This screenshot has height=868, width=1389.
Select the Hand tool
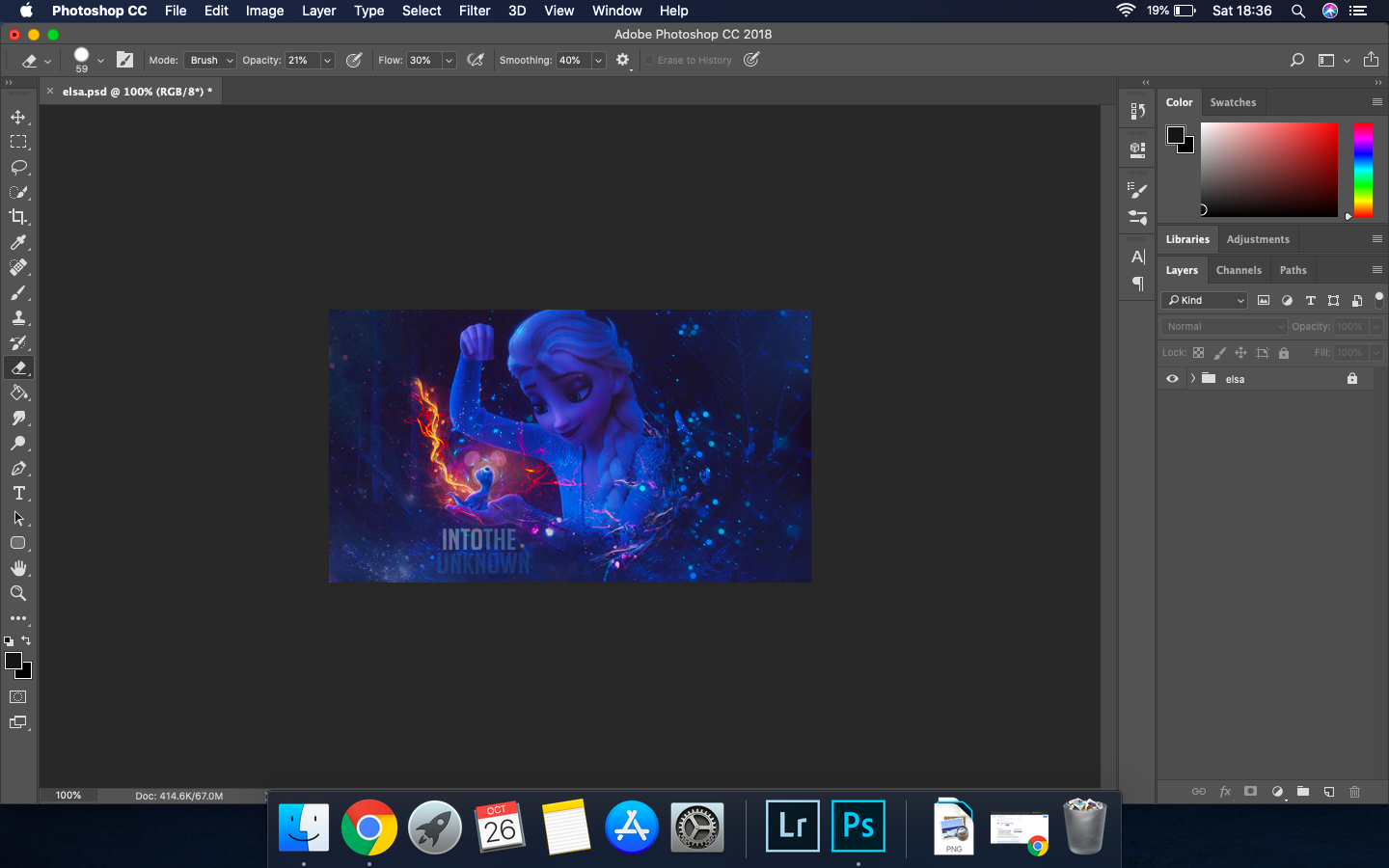click(18, 568)
